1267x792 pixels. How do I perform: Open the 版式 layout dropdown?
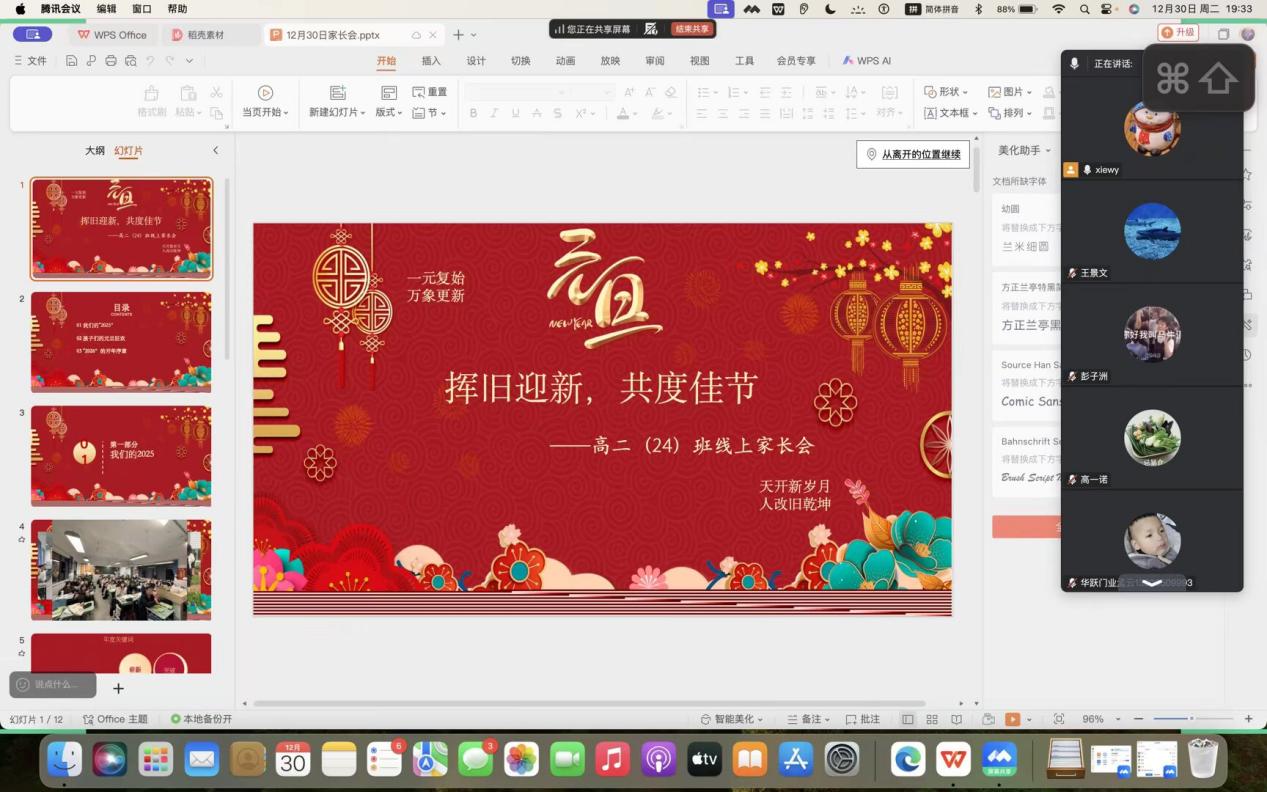tap(389, 113)
